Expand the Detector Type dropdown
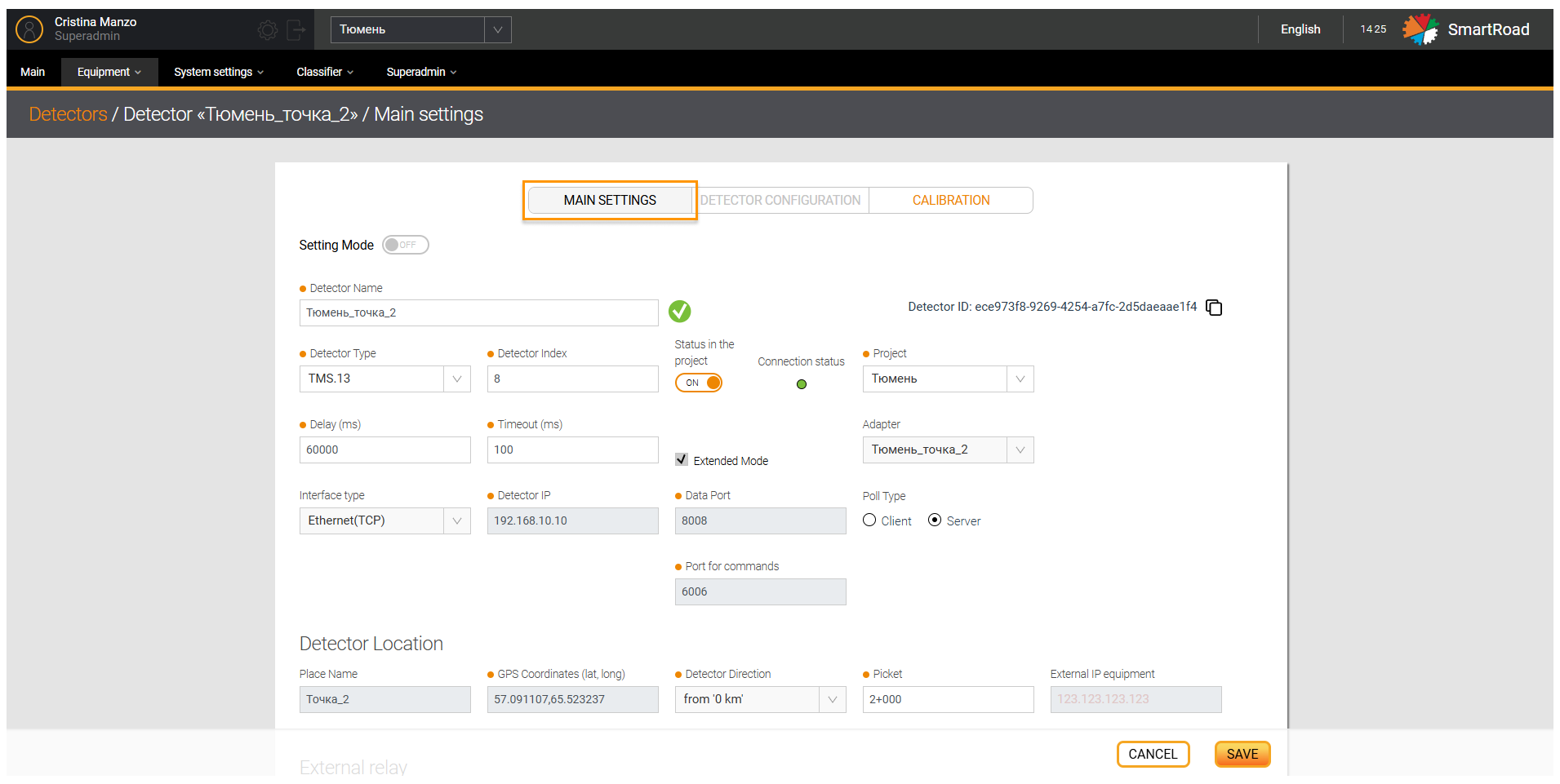The height and width of the screenshot is (784, 1560). click(x=385, y=379)
